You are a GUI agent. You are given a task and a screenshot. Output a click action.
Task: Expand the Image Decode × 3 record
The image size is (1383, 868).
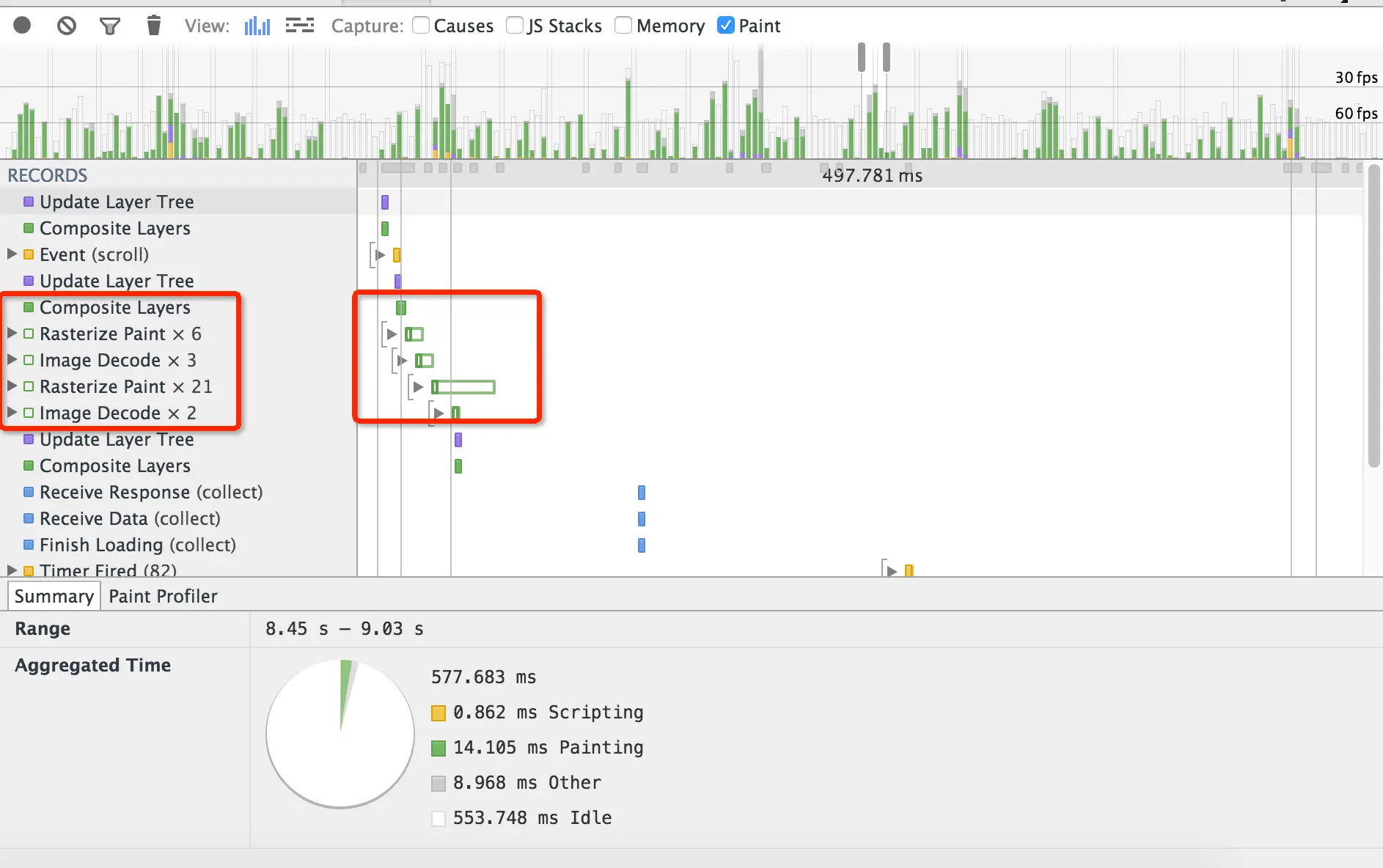pyautogui.click(x=12, y=359)
